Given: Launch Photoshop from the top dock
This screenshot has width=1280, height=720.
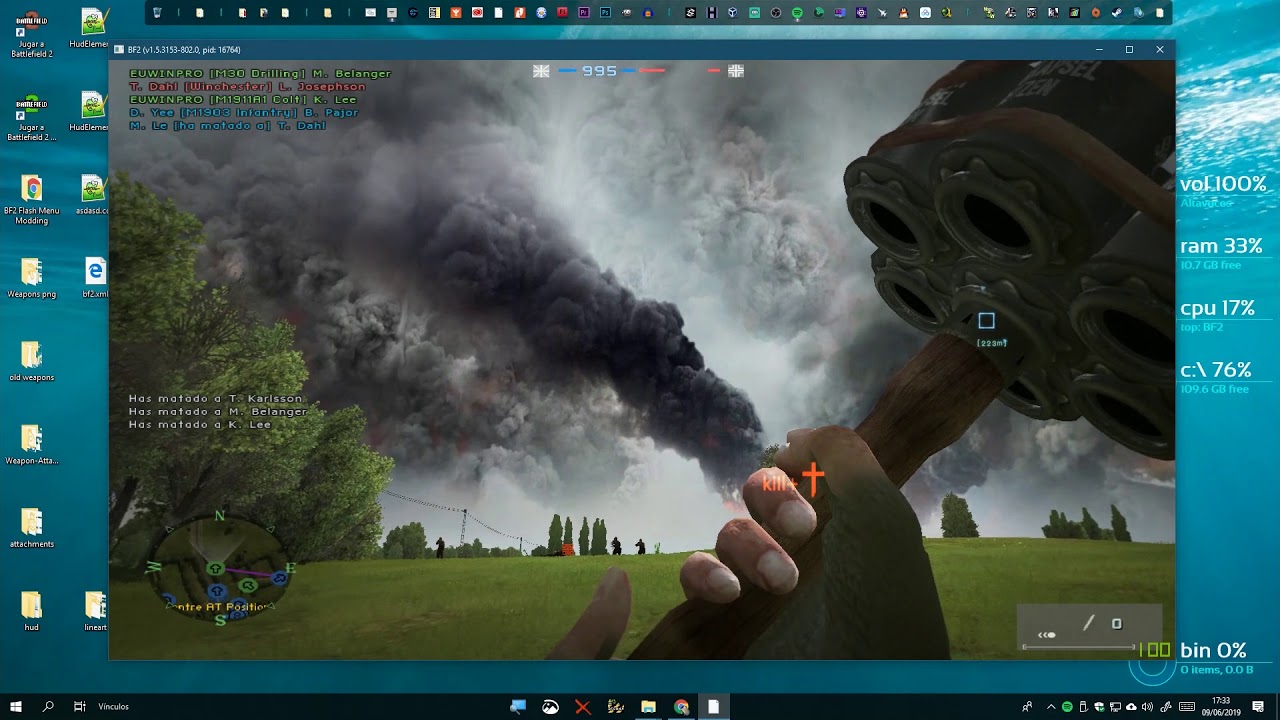Looking at the screenshot, I should (605, 13).
